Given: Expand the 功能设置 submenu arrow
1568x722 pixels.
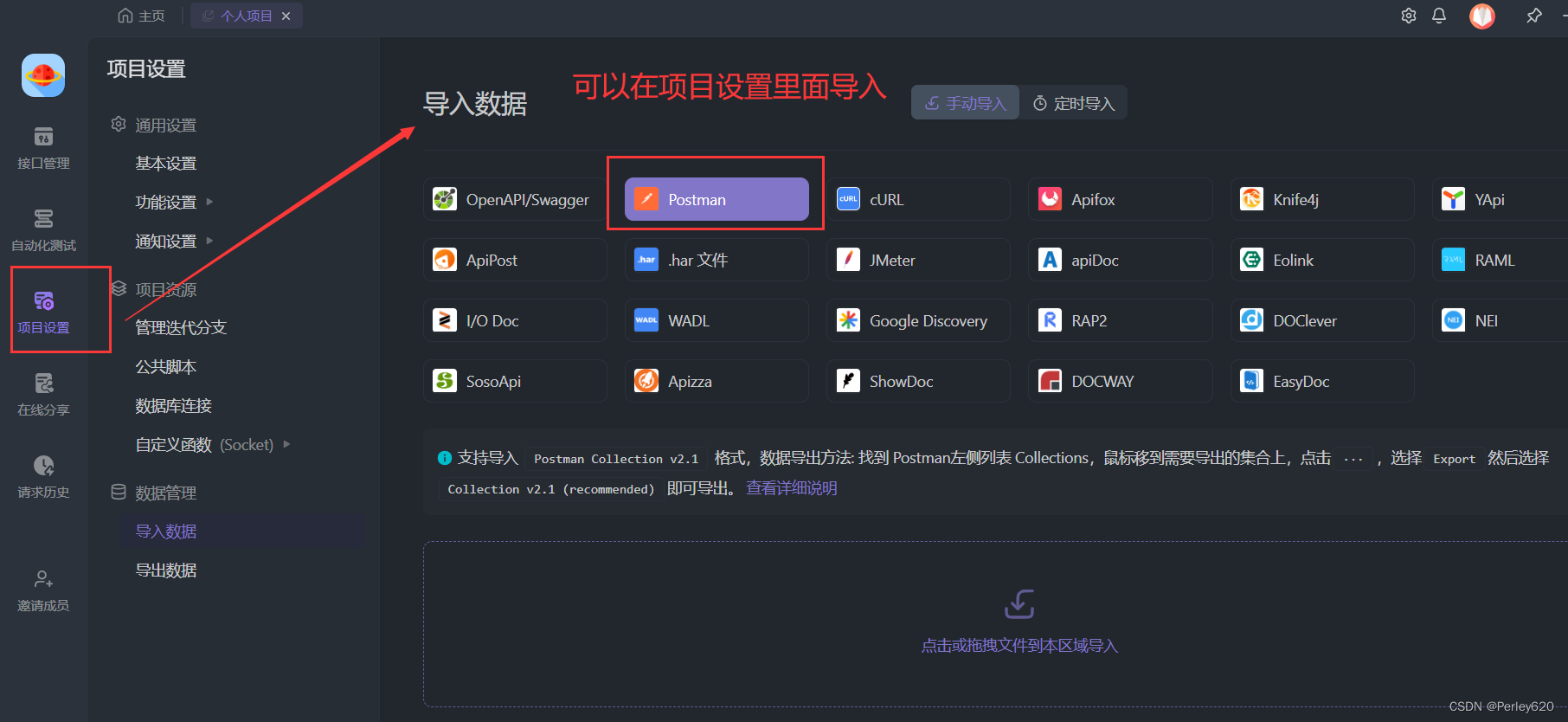Looking at the screenshot, I should click(209, 202).
